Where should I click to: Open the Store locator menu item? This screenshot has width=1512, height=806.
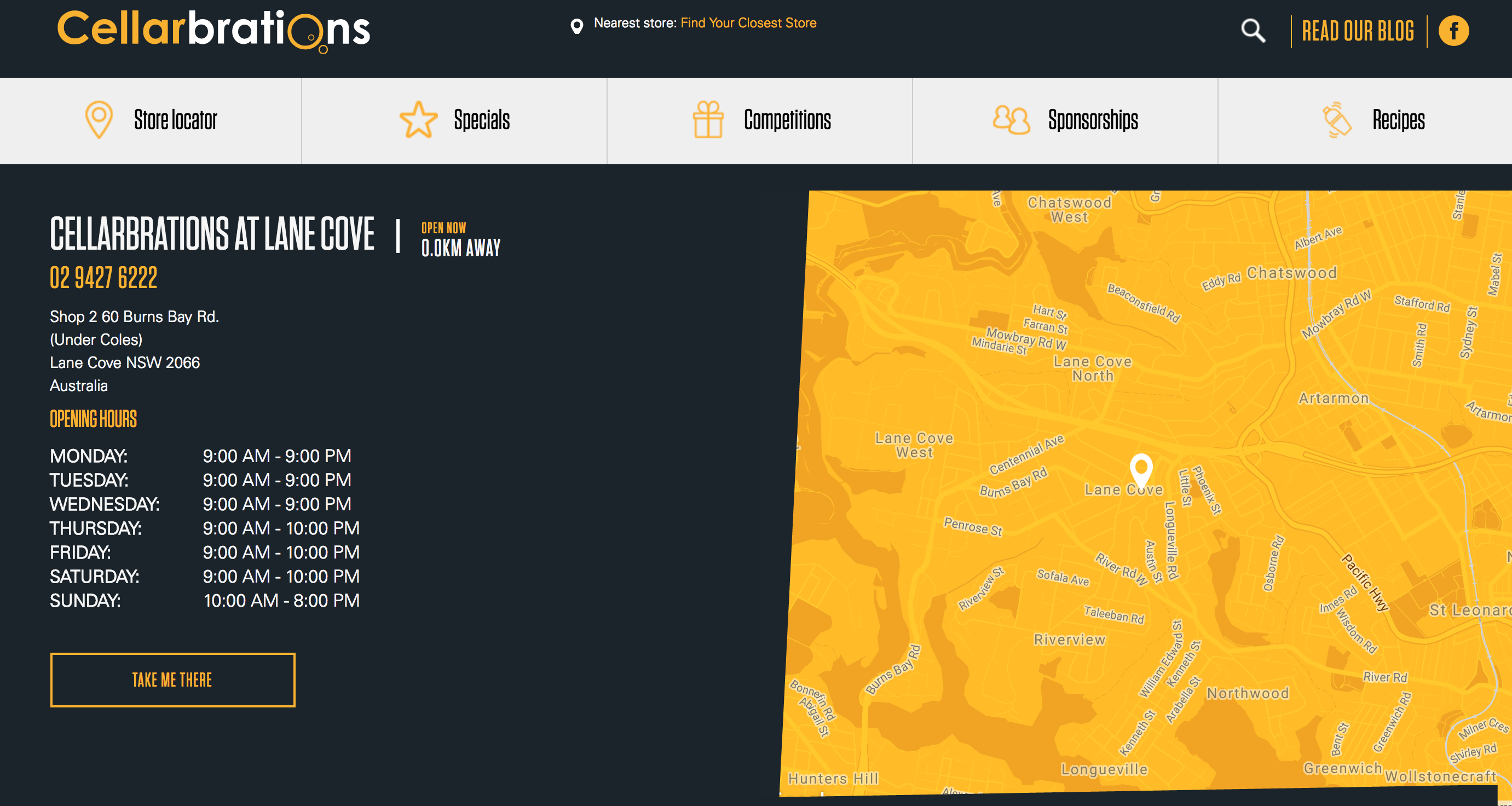(x=176, y=120)
